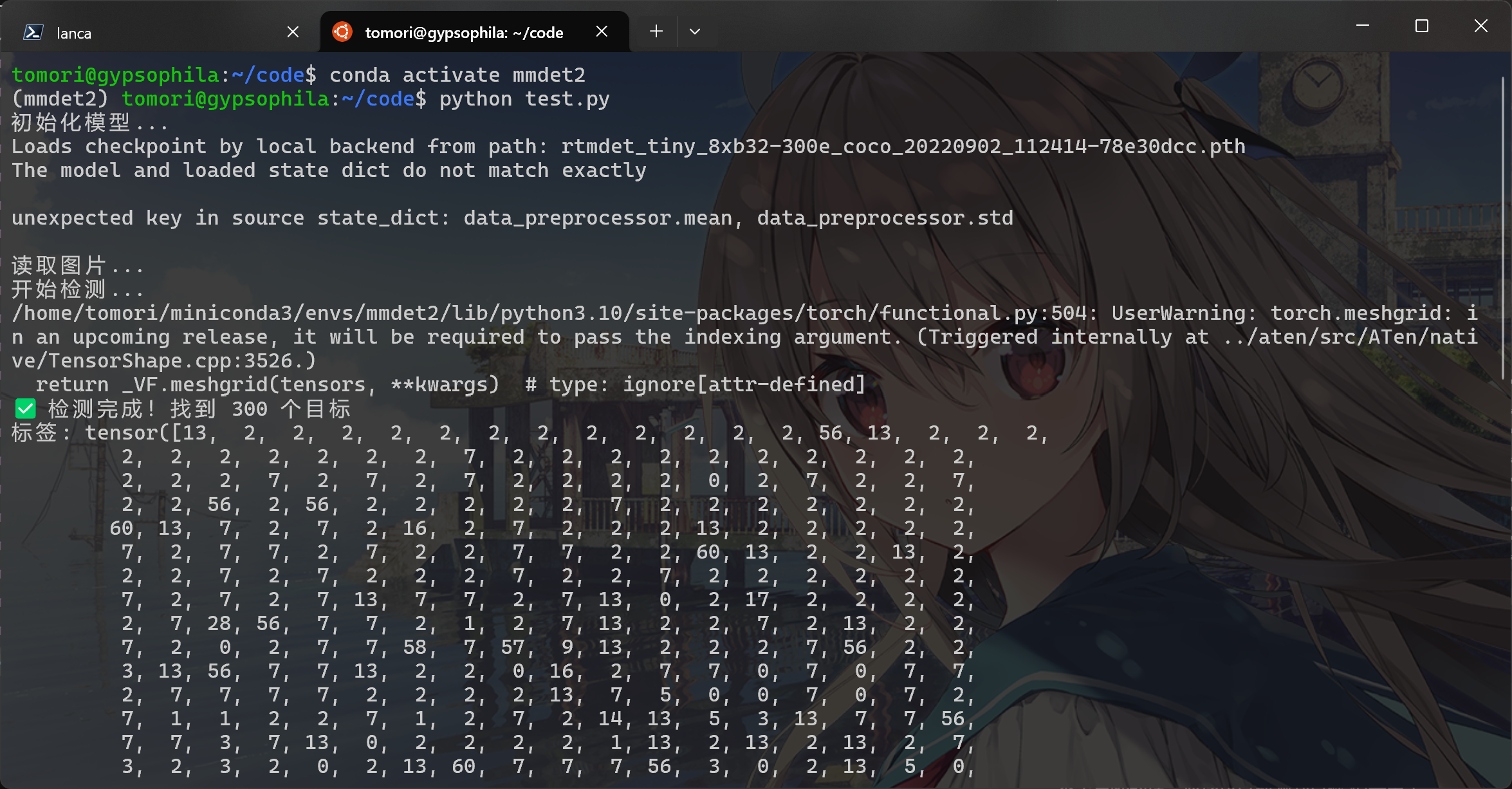Expand the new tab profile dropdown chevron

[695, 32]
